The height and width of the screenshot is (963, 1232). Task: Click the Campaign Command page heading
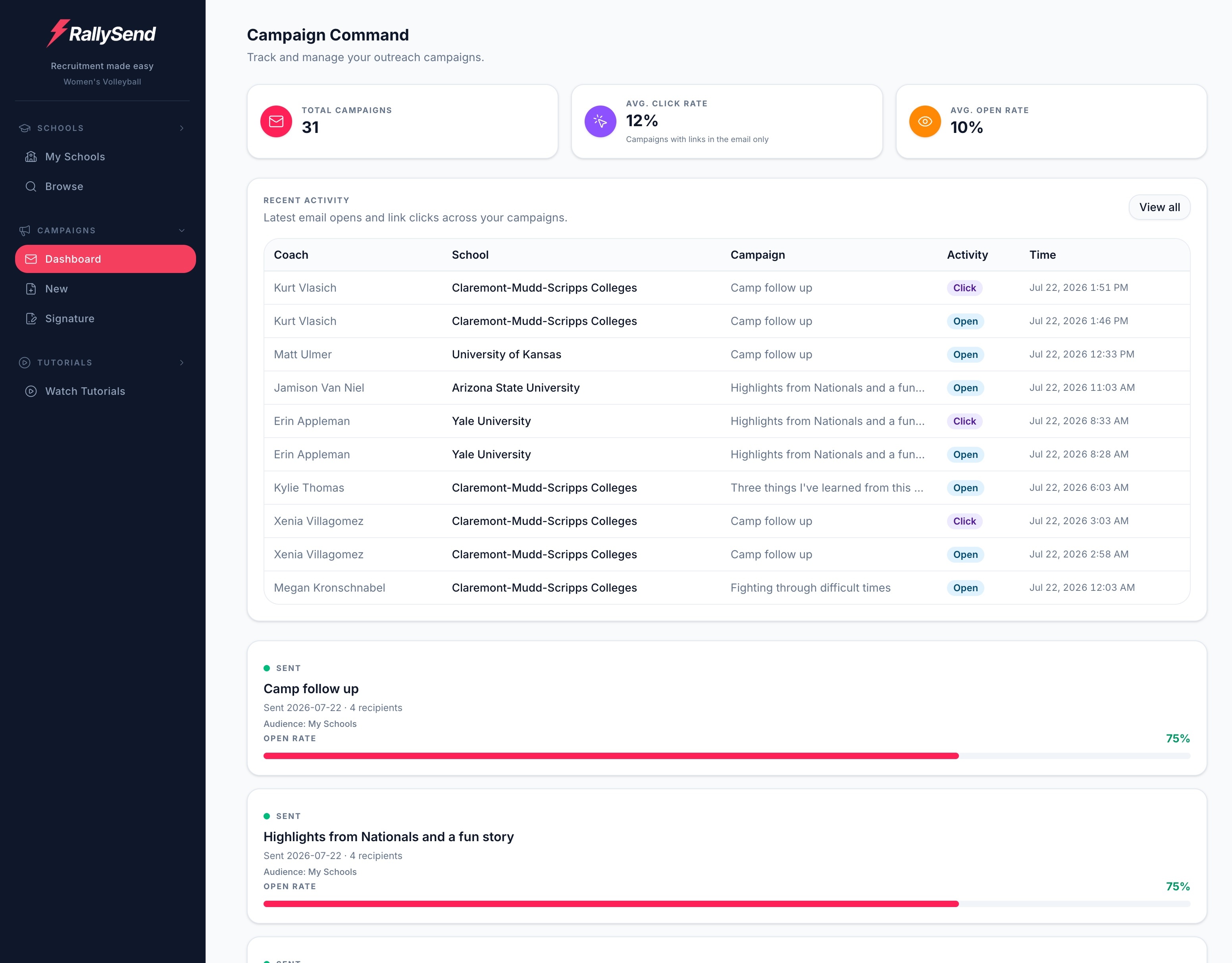(x=328, y=35)
